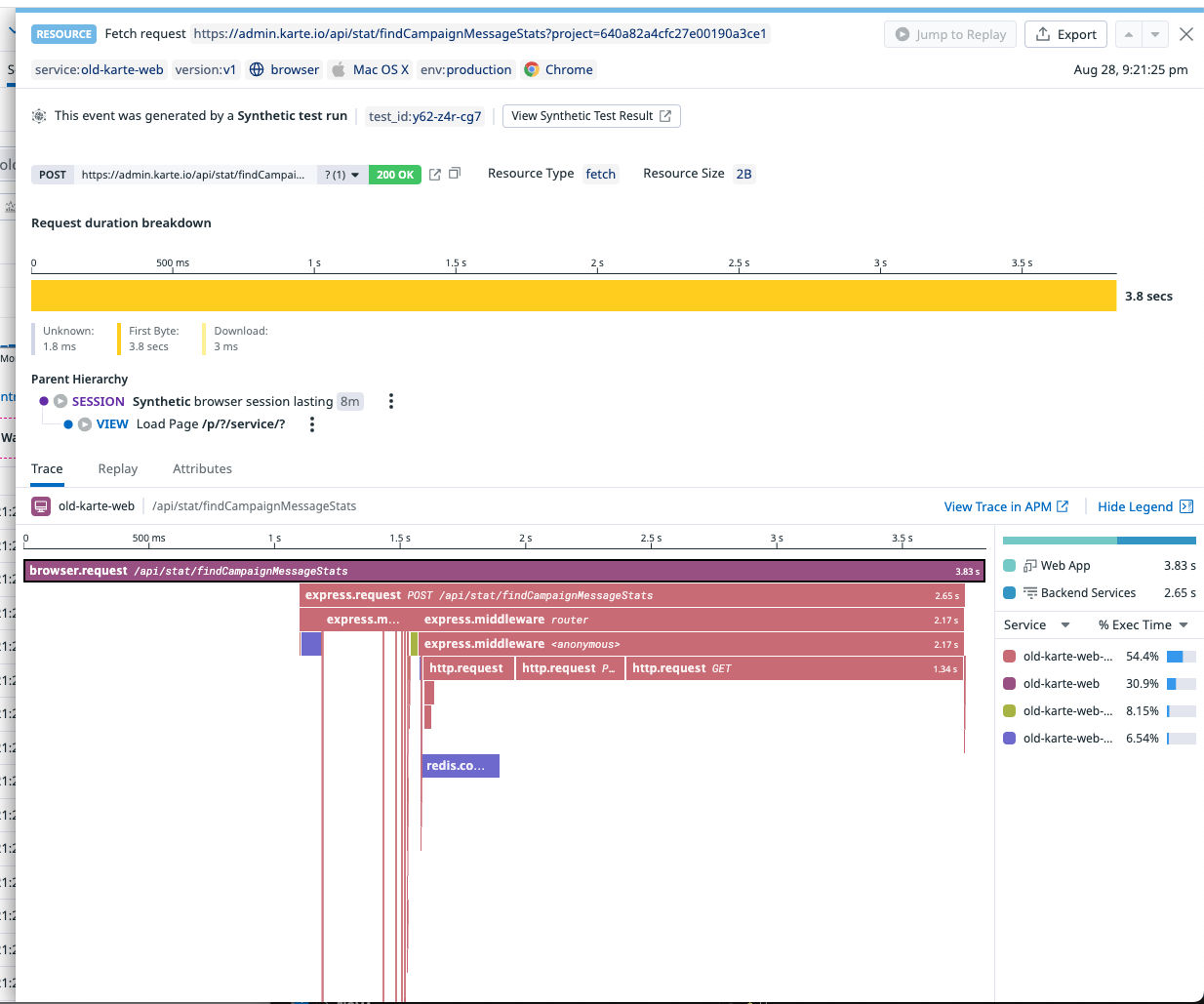Click the 200 OK status badge
The height and width of the screenshot is (1004, 1204).
point(395,175)
